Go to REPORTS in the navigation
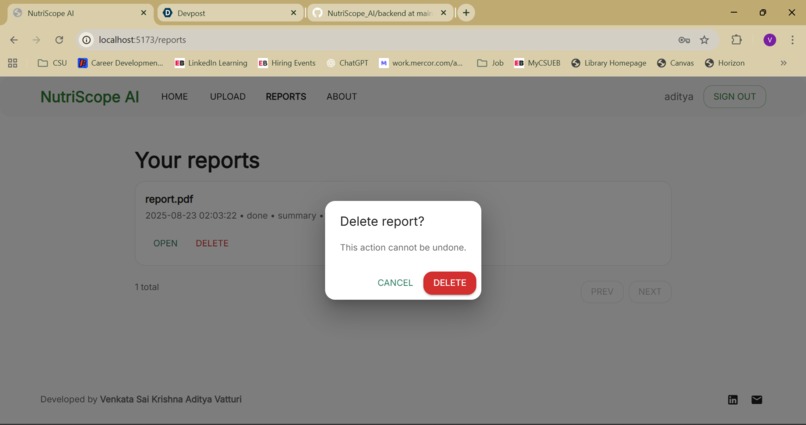Screen dimensions: 806x425 [286, 97]
